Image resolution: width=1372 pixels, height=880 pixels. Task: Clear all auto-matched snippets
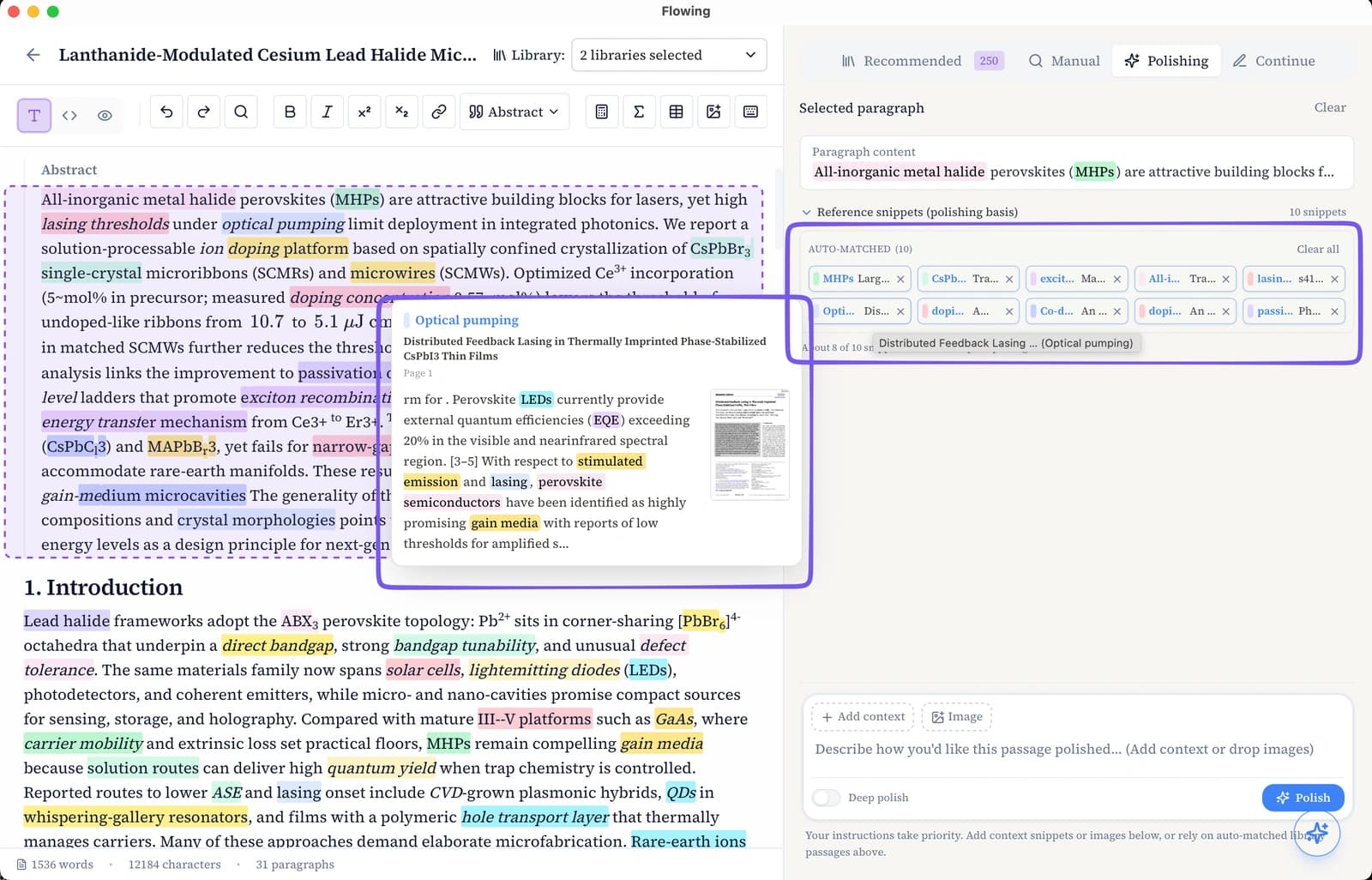pos(1318,249)
